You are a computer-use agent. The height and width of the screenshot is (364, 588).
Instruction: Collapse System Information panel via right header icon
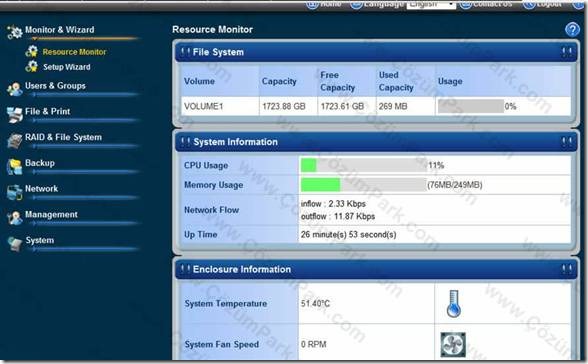click(x=567, y=142)
